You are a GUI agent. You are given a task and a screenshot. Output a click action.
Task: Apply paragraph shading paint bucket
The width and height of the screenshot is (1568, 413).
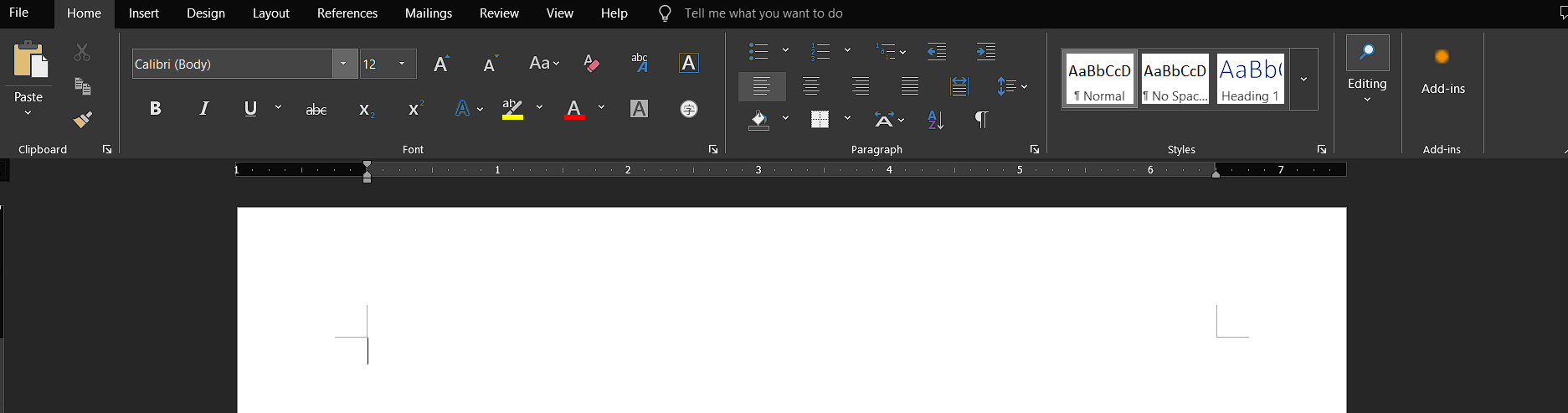coord(759,120)
